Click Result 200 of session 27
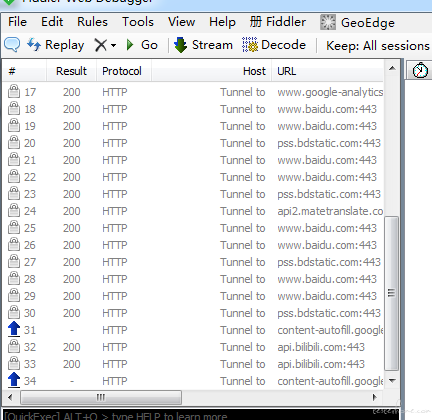The height and width of the screenshot is (420, 432). coord(72,262)
